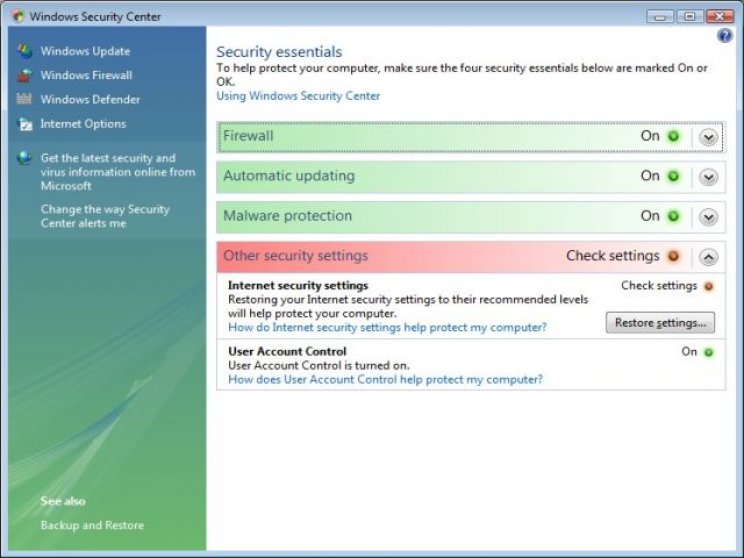Open Windows Update from the sidebar

tap(85, 51)
